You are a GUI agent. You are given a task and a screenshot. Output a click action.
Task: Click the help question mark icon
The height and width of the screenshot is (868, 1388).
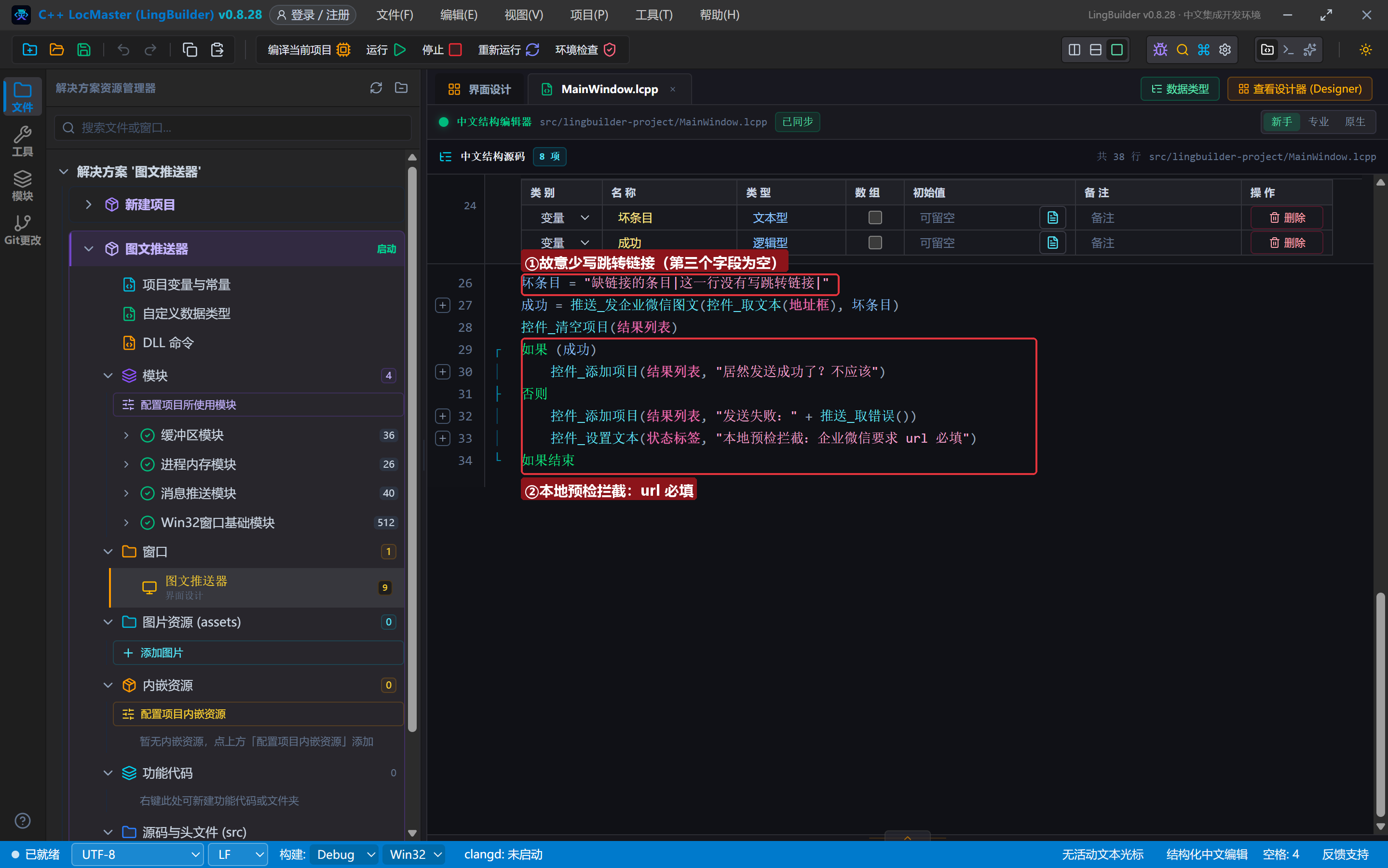(x=22, y=821)
